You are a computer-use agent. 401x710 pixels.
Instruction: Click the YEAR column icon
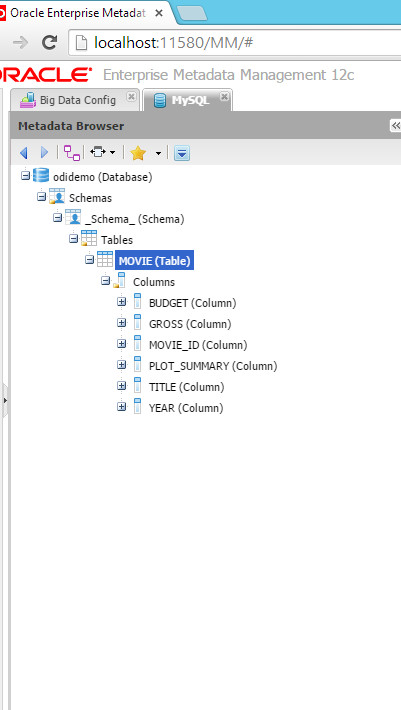[x=138, y=406]
